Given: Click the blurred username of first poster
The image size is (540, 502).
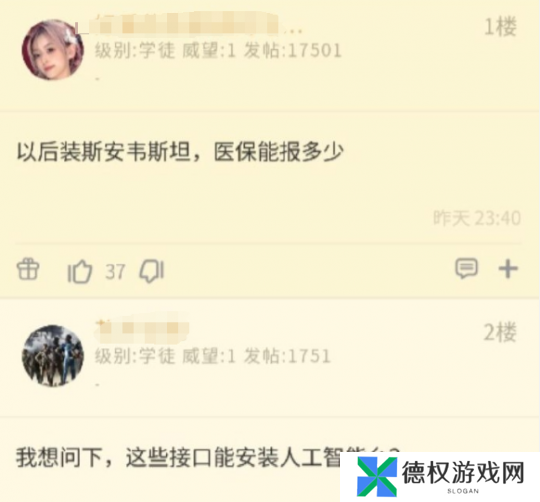Looking at the screenshot, I should (188, 24).
